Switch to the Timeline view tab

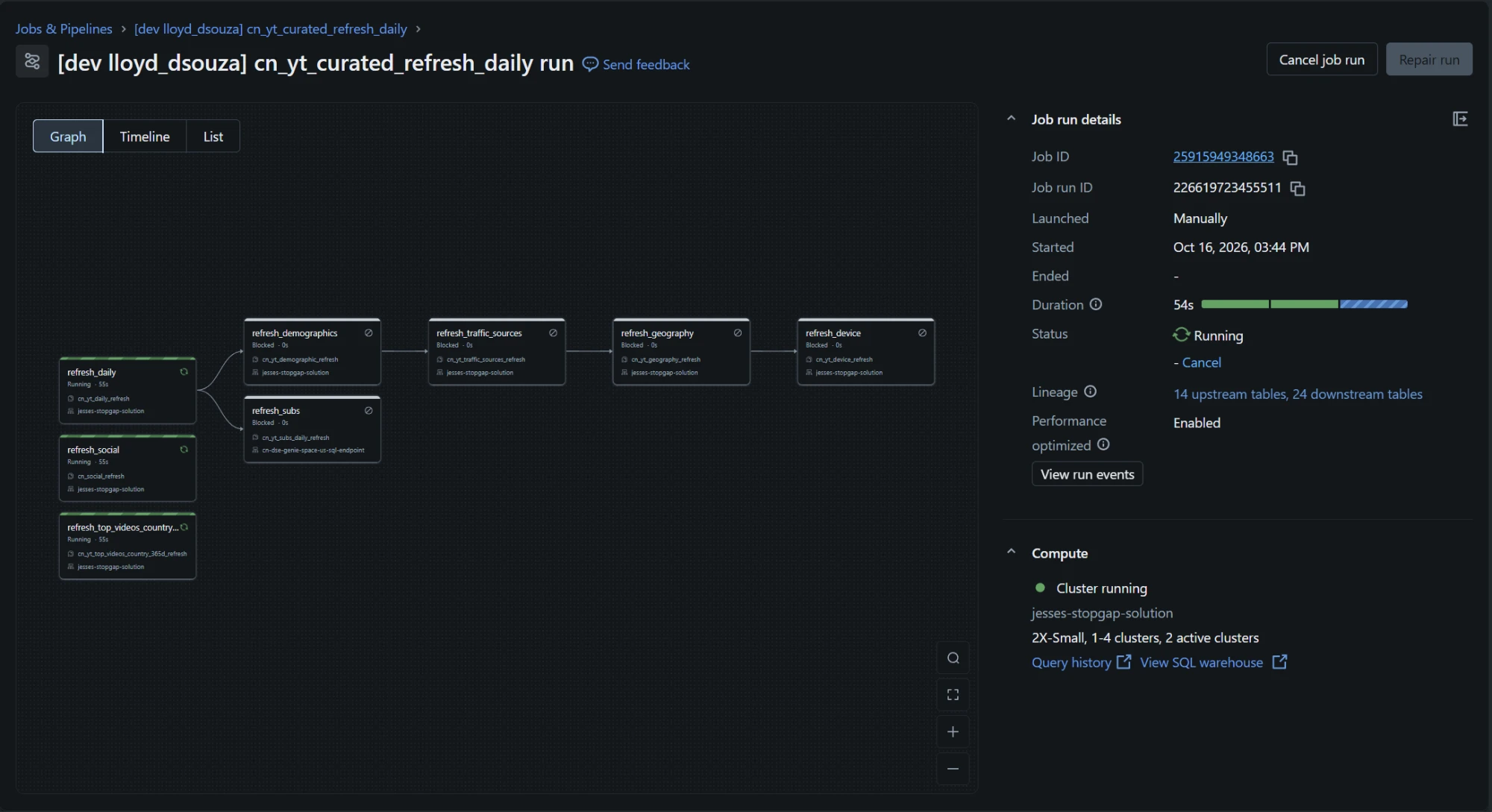[145, 136]
